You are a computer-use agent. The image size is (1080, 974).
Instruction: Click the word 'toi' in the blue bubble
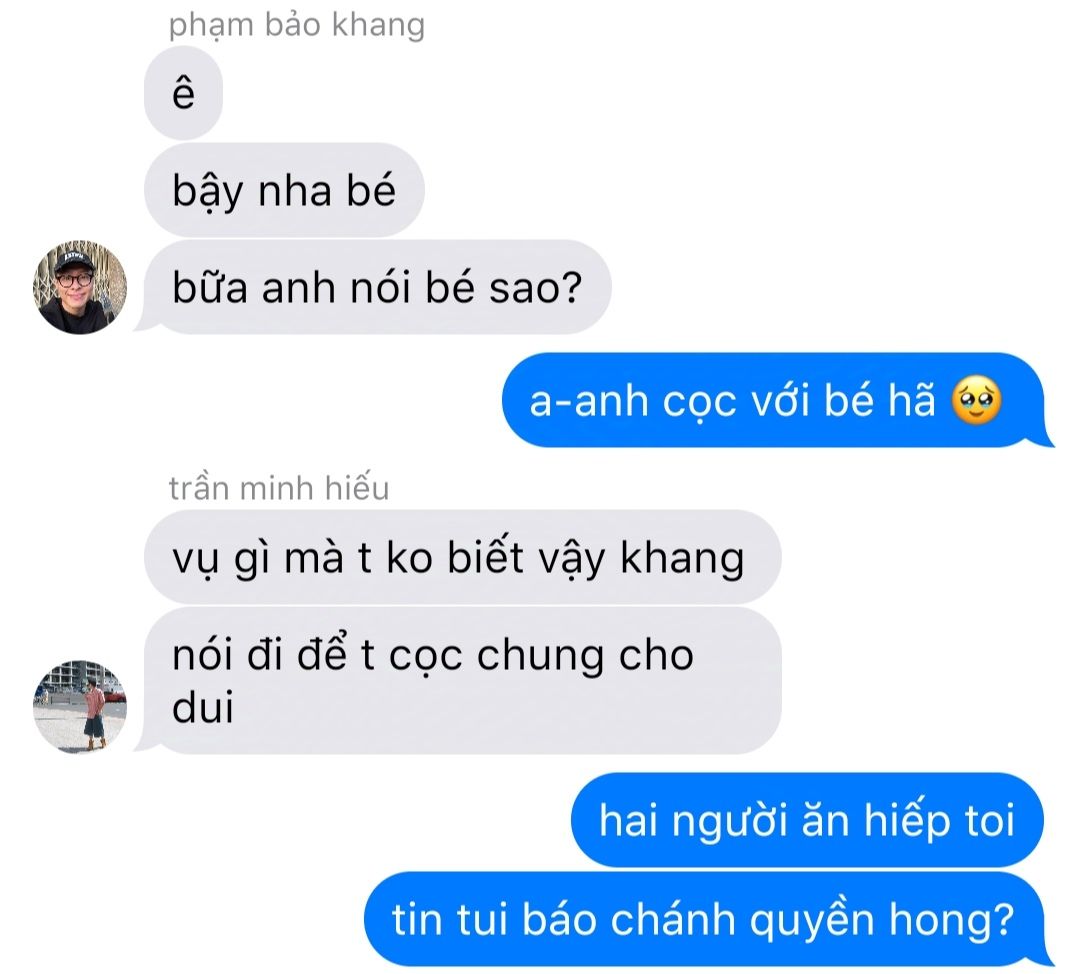pyautogui.click(x=990, y=820)
